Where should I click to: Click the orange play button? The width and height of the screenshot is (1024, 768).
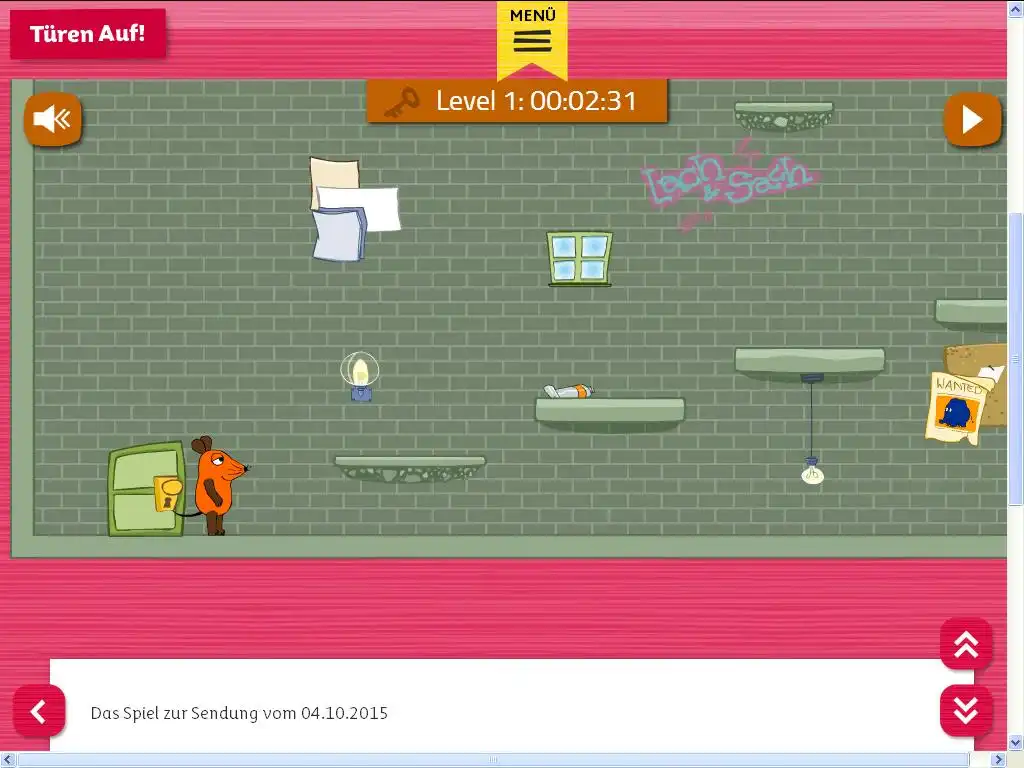pos(972,120)
